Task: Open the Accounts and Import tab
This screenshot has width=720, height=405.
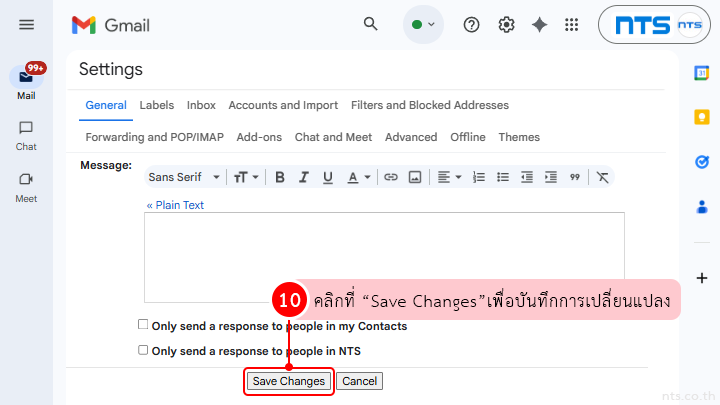Action: coord(283,105)
